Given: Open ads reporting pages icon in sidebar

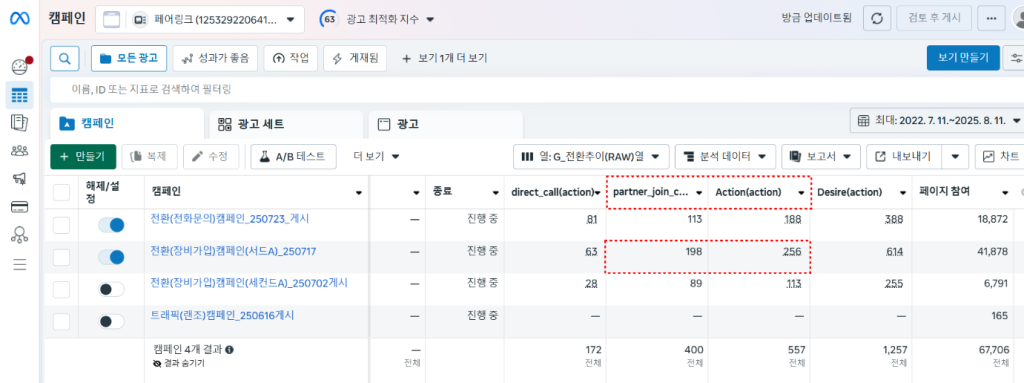Looking at the screenshot, I should point(20,123).
